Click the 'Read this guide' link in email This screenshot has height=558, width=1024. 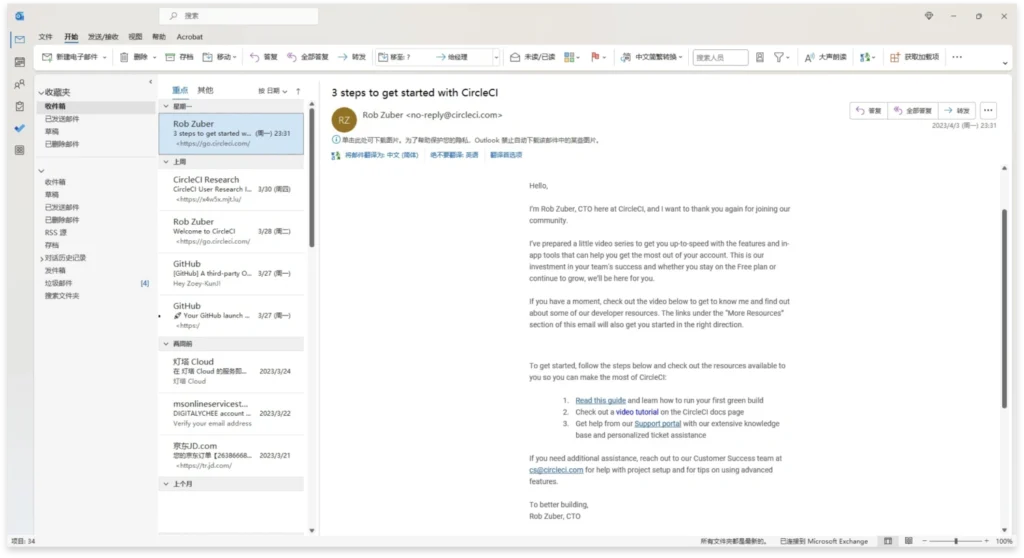[x=600, y=401]
